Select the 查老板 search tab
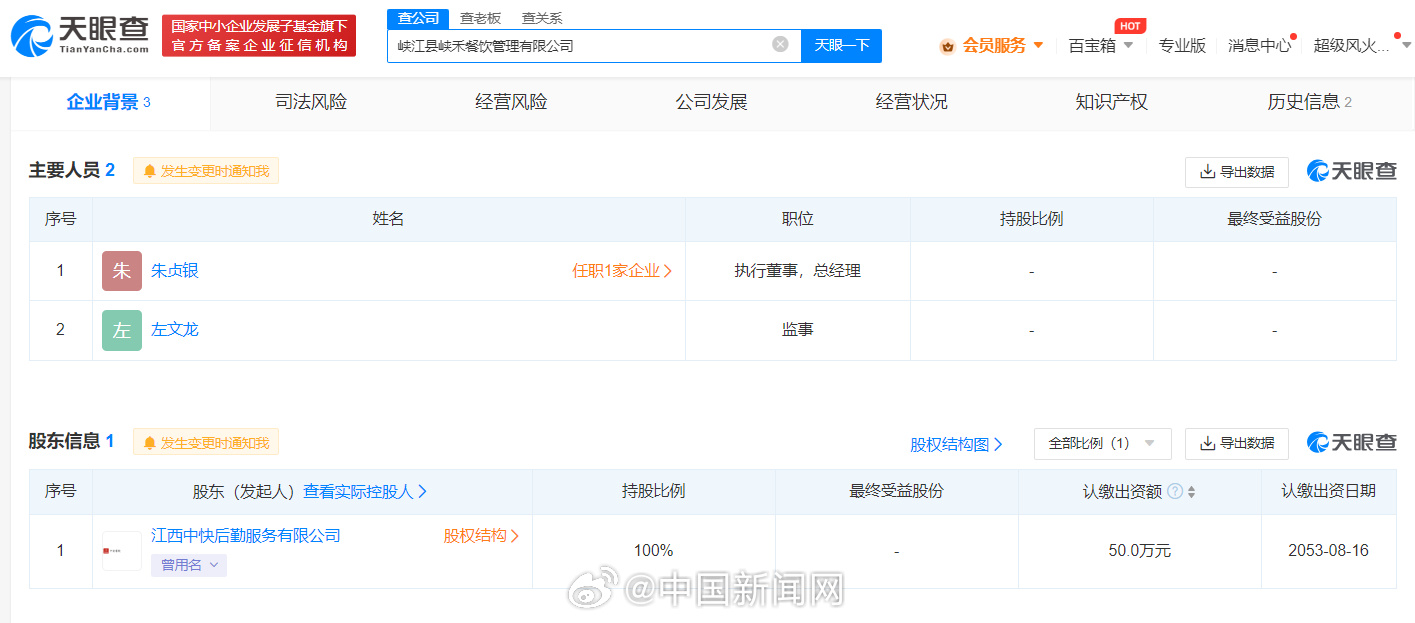Viewport: 1415px width, 623px height. click(x=480, y=18)
